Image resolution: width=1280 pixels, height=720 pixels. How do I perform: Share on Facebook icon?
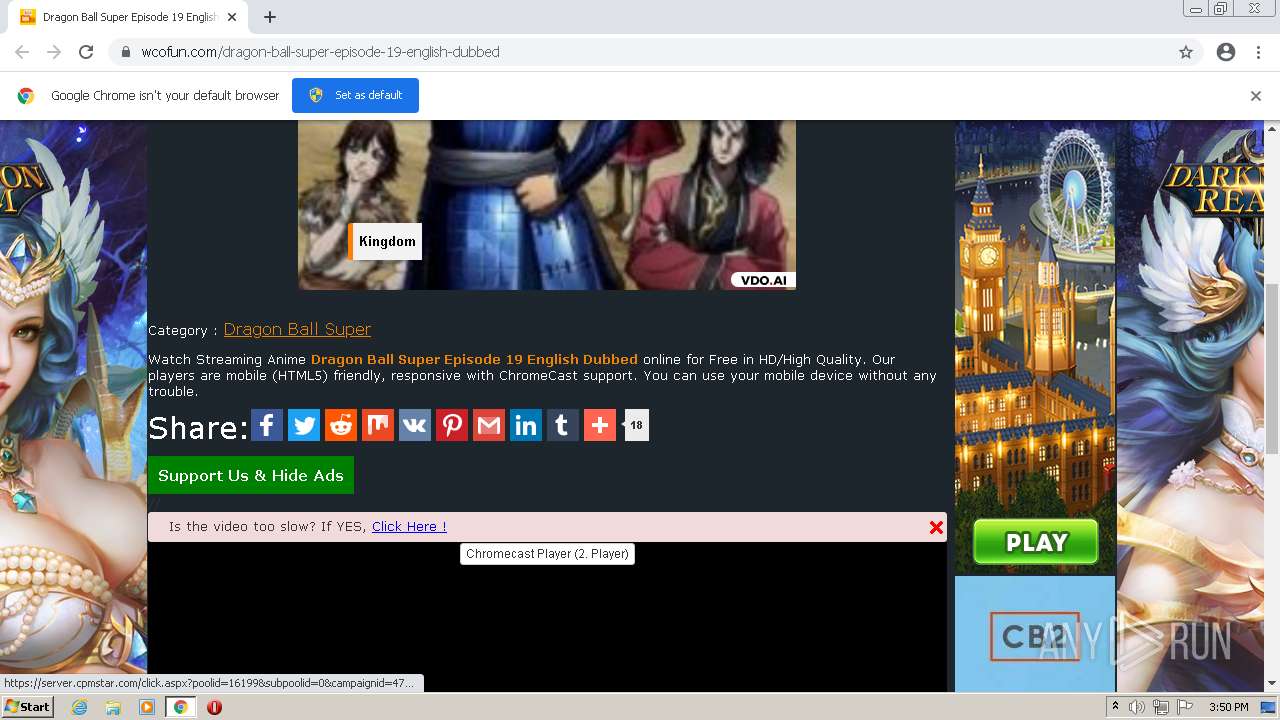tap(267, 425)
